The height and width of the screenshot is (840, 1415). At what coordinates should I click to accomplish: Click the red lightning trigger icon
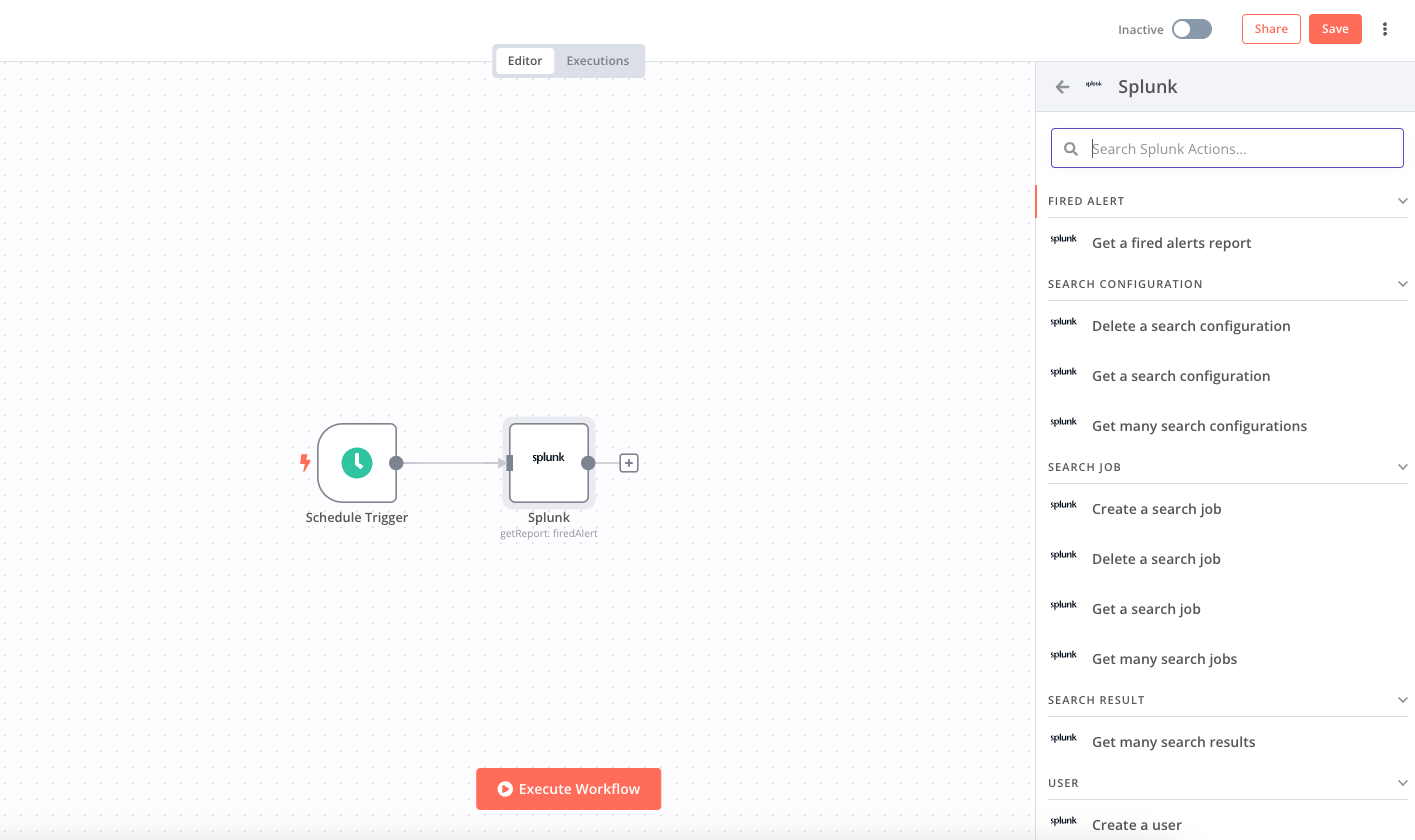[306, 463]
